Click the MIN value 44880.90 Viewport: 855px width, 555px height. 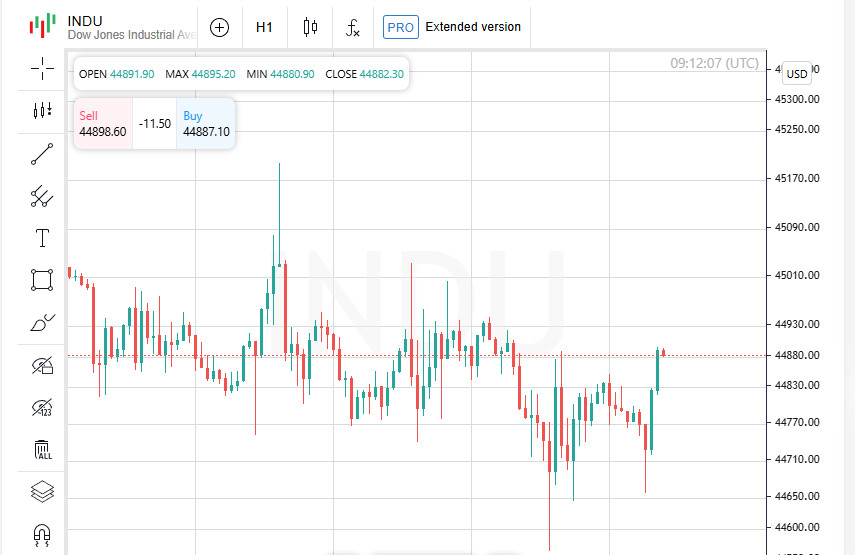(292, 74)
